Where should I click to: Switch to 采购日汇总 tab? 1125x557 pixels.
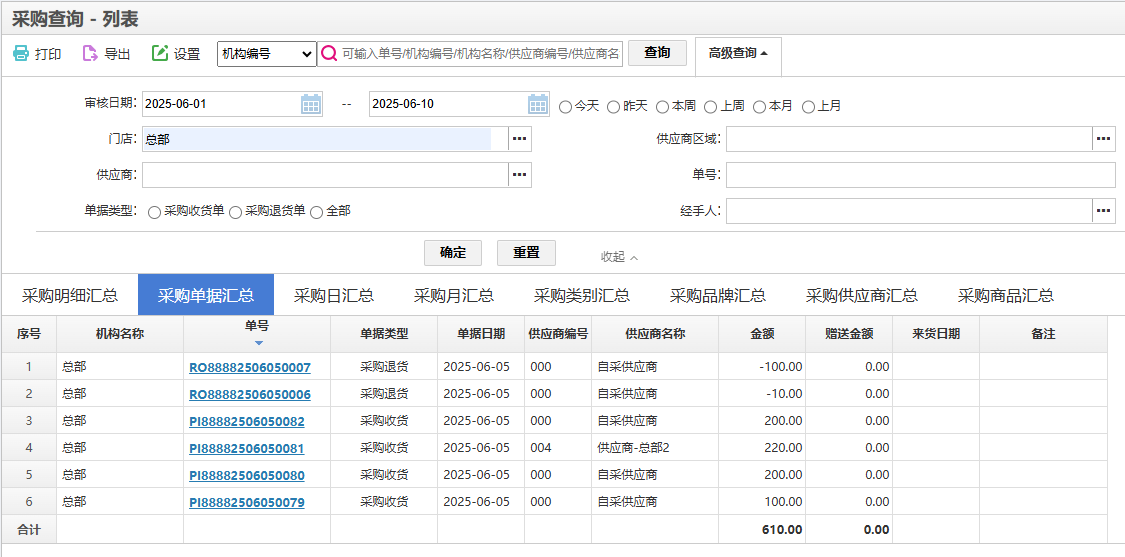pyautogui.click(x=334, y=295)
